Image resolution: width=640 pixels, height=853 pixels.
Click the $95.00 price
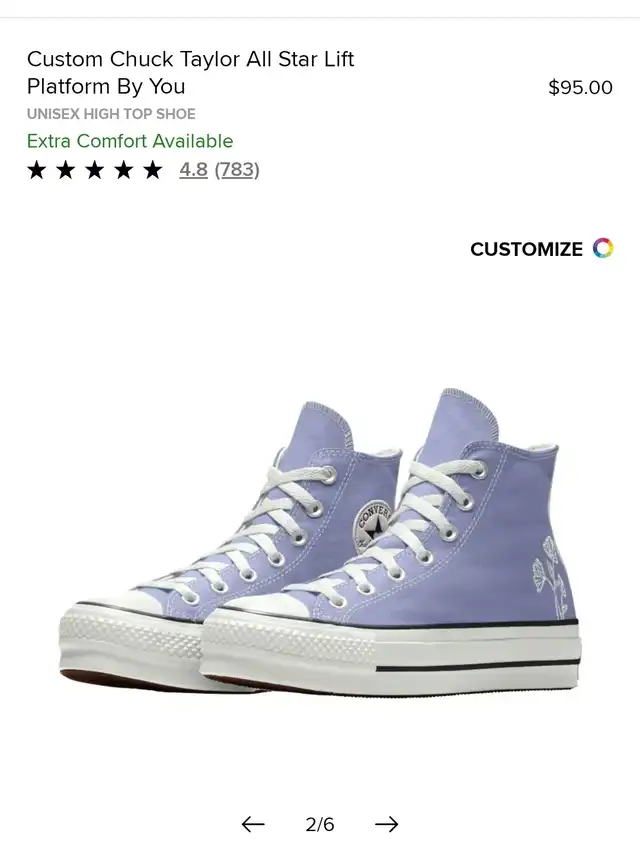(x=580, y=87)
